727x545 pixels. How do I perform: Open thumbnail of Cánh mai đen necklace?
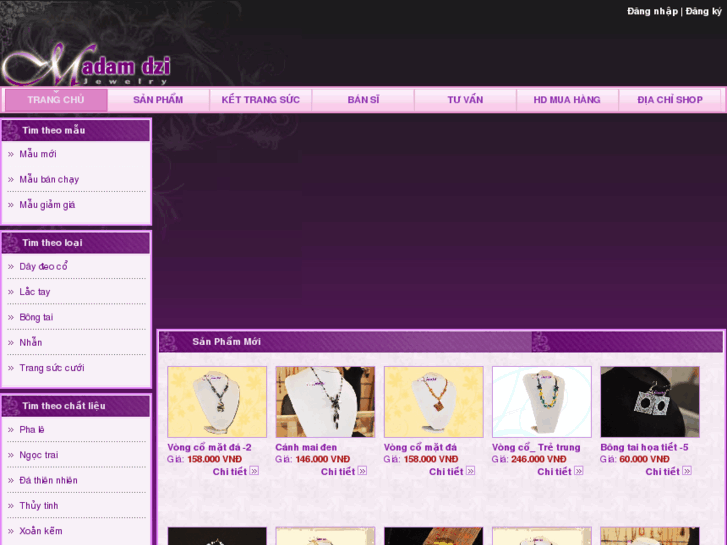[325, 402]
